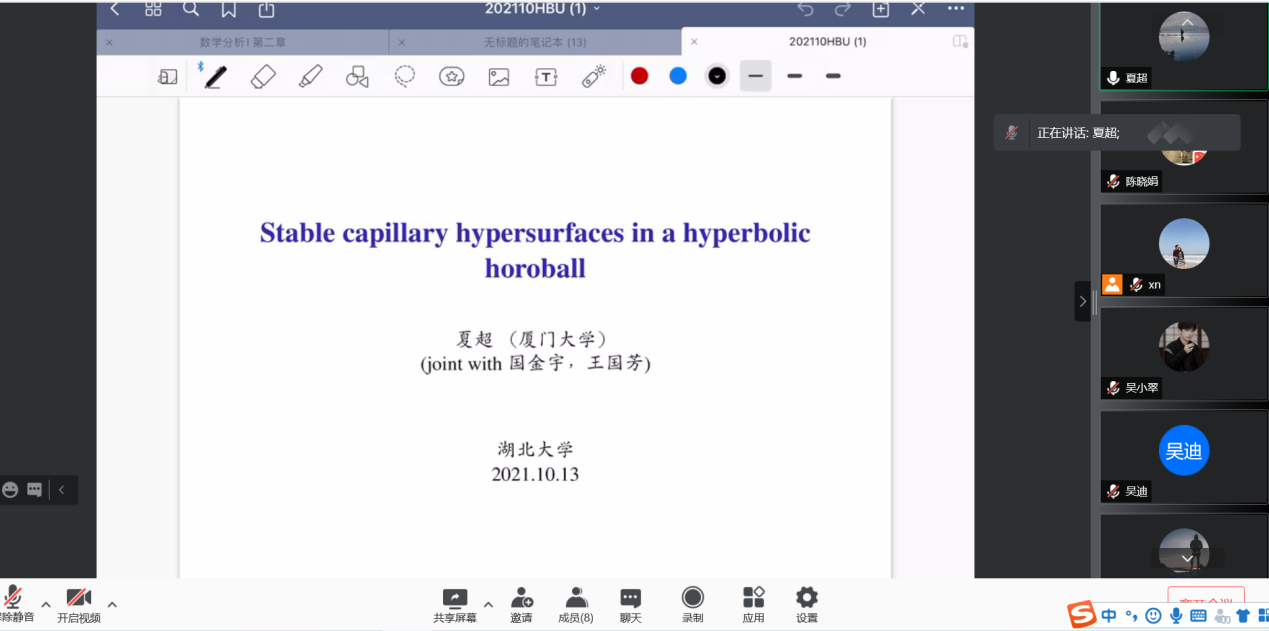
Task: Choose the lasso selection tool
Action: tap(405, 76)
